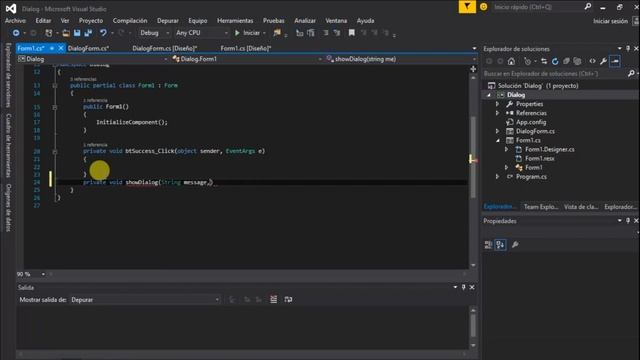Open the Vista de clases tab

[x=581, y=207]
